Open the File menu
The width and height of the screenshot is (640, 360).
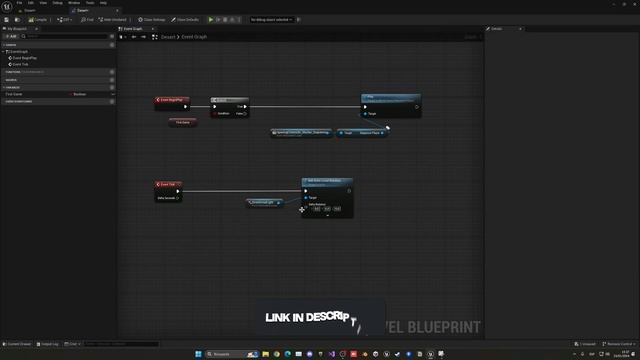coord(20,3)
